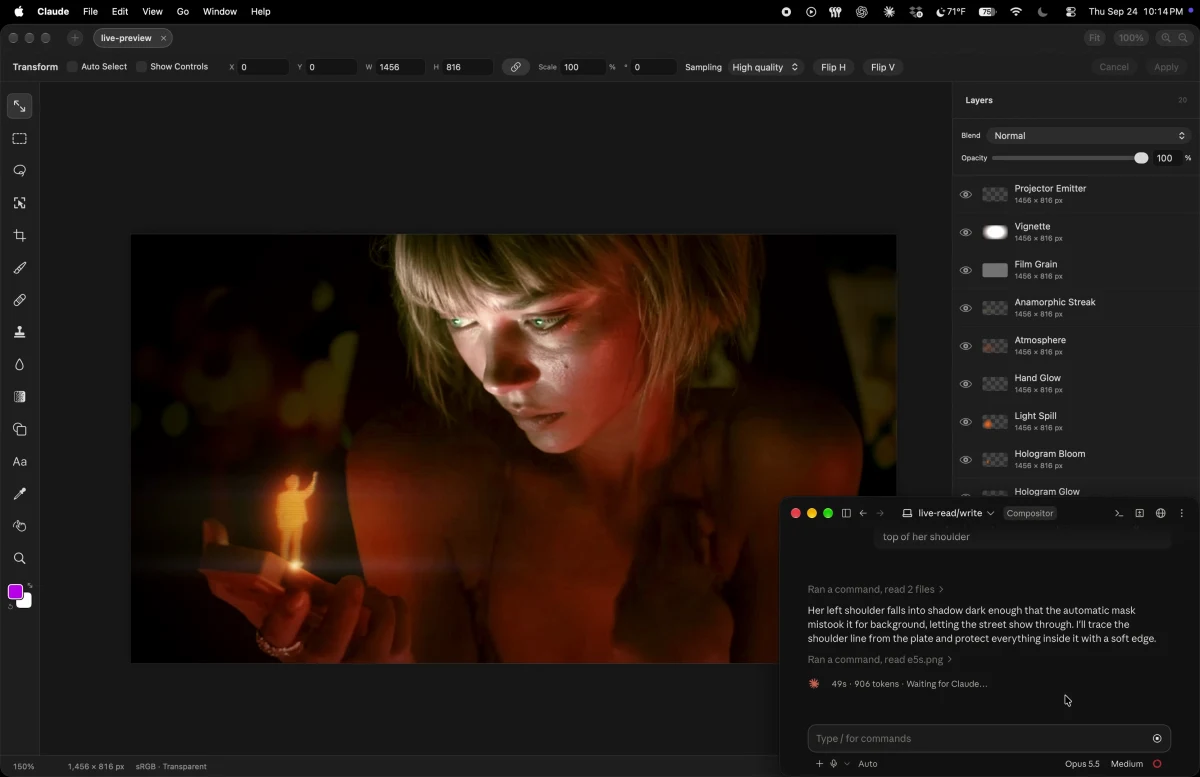The height and width of the screenshot is (777, 1200).
Task: Click the Flip H button
Action: point(833,67)
